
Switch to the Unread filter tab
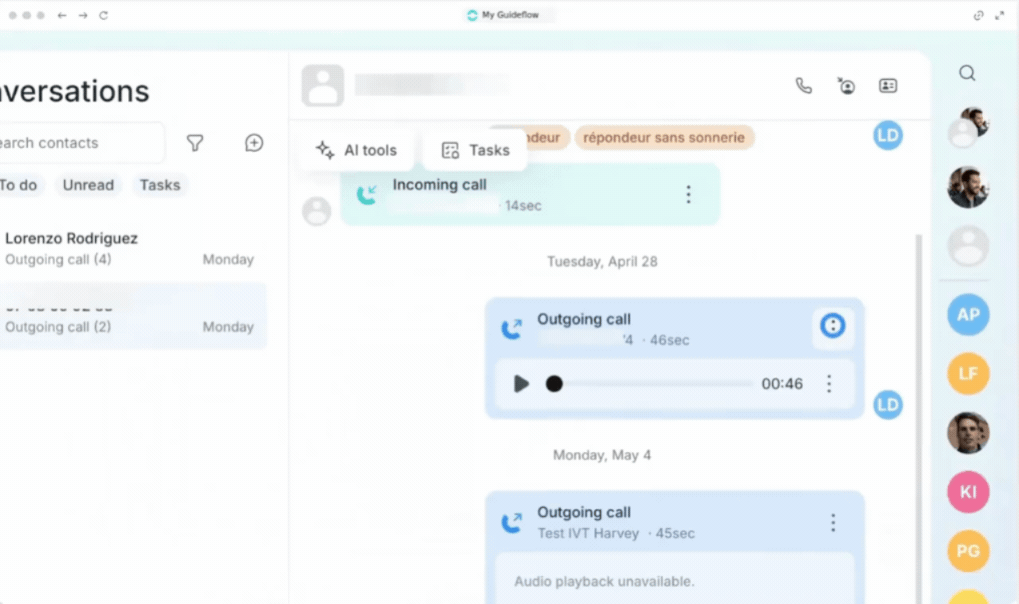coord(88,185)
